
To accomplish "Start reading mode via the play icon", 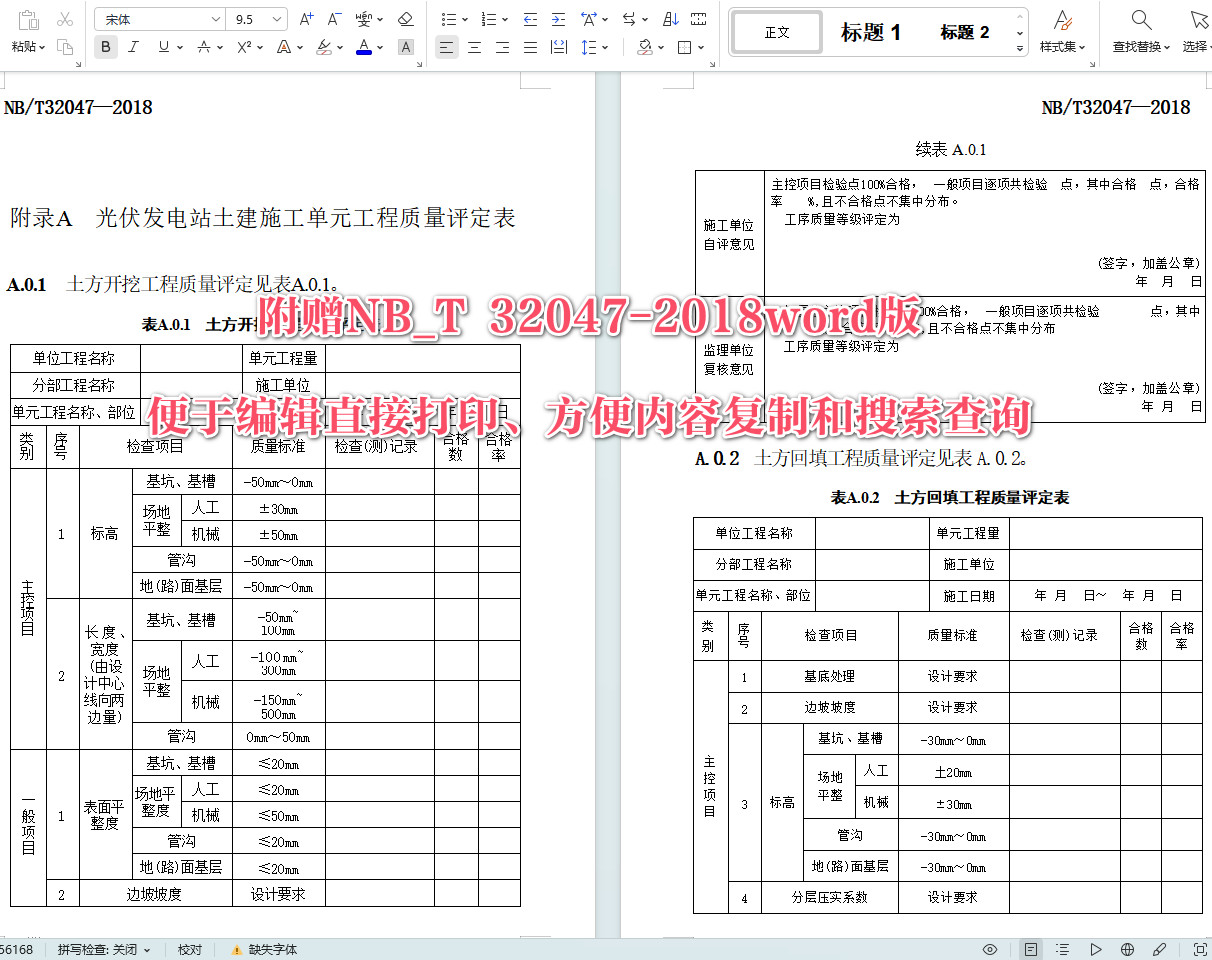I will [1097, 949].
